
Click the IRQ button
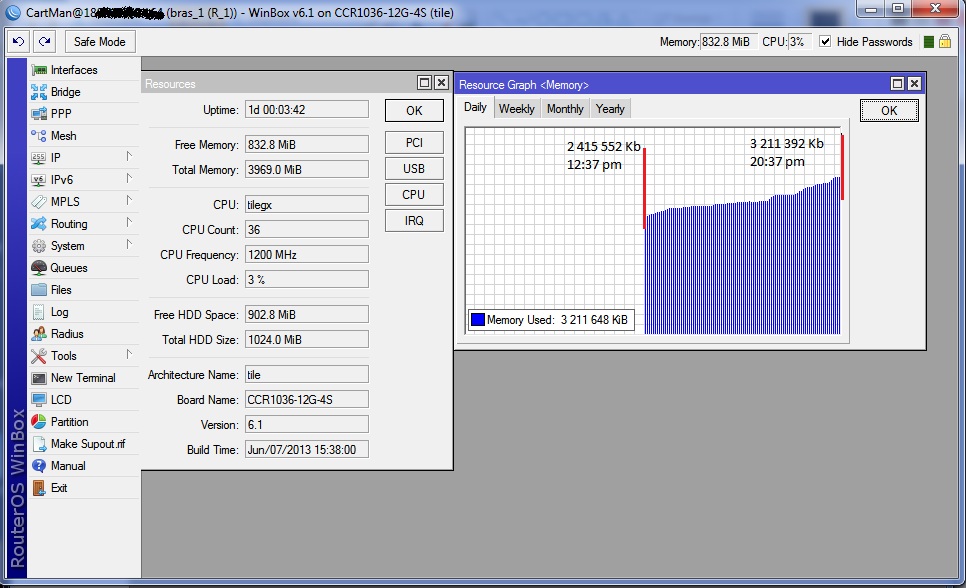[414, 220]
